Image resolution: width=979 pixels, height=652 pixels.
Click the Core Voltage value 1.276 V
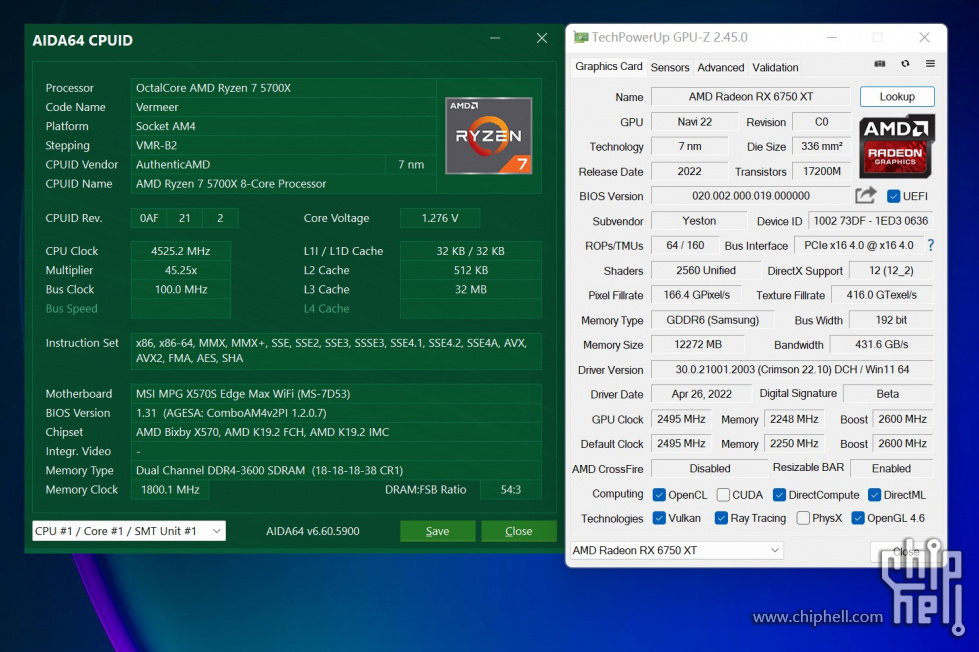click(x=440, y=218)
